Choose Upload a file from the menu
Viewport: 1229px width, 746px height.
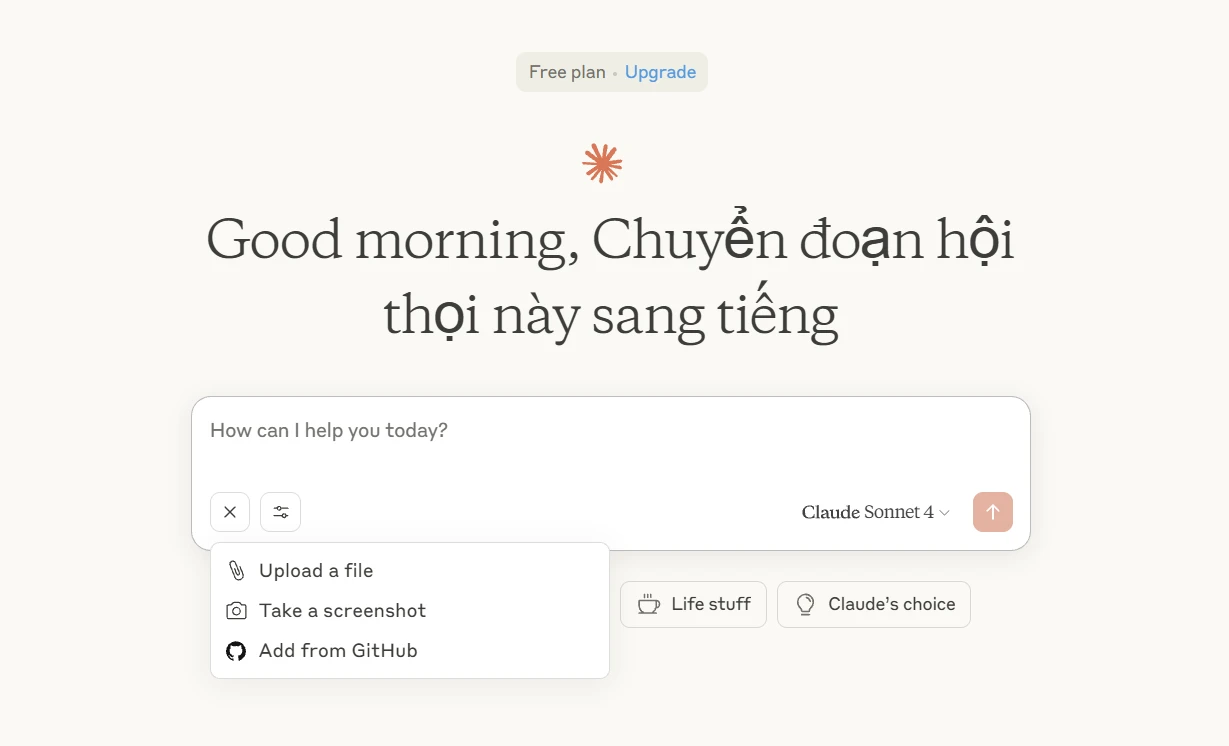click(410, 571)
